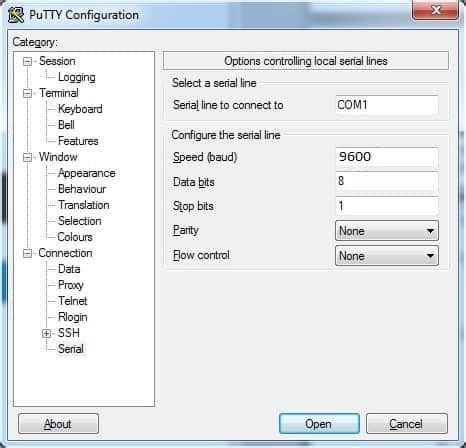Click the PuTTY icon in the title bar

16,15
